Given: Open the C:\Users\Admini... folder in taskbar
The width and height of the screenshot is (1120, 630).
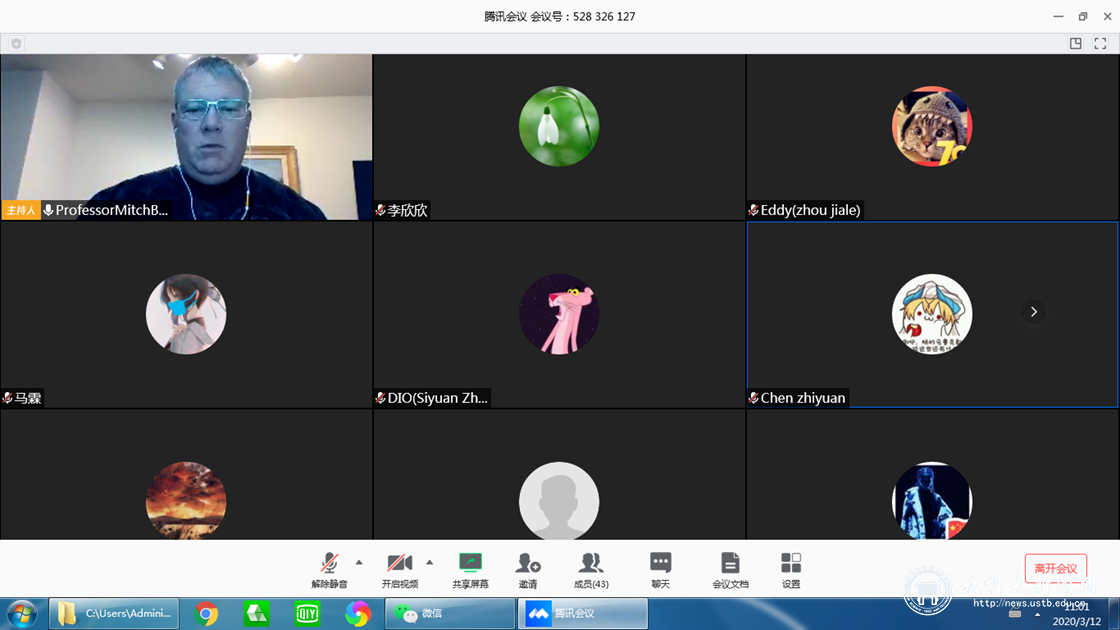Looking at the screenshot, I should [x=114, y=614].
